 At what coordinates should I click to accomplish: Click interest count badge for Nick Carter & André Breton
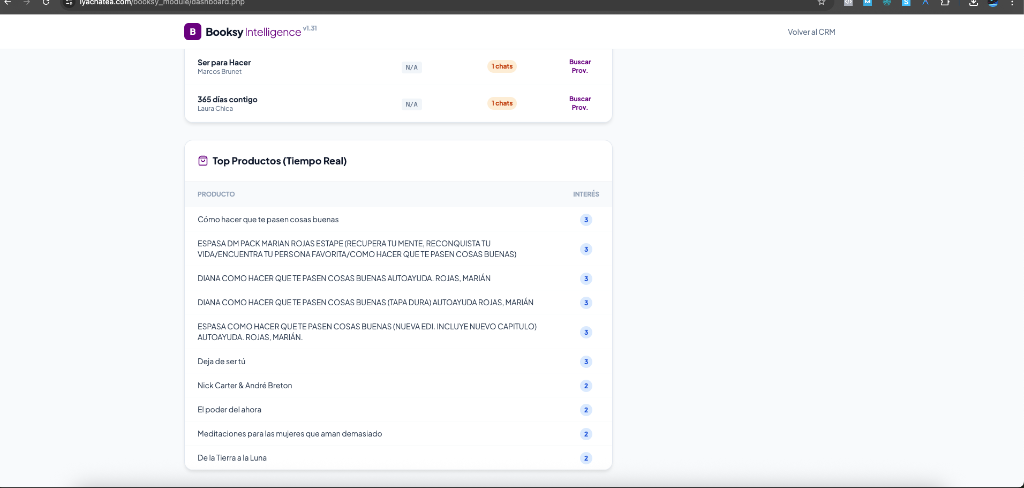[586, 385]
